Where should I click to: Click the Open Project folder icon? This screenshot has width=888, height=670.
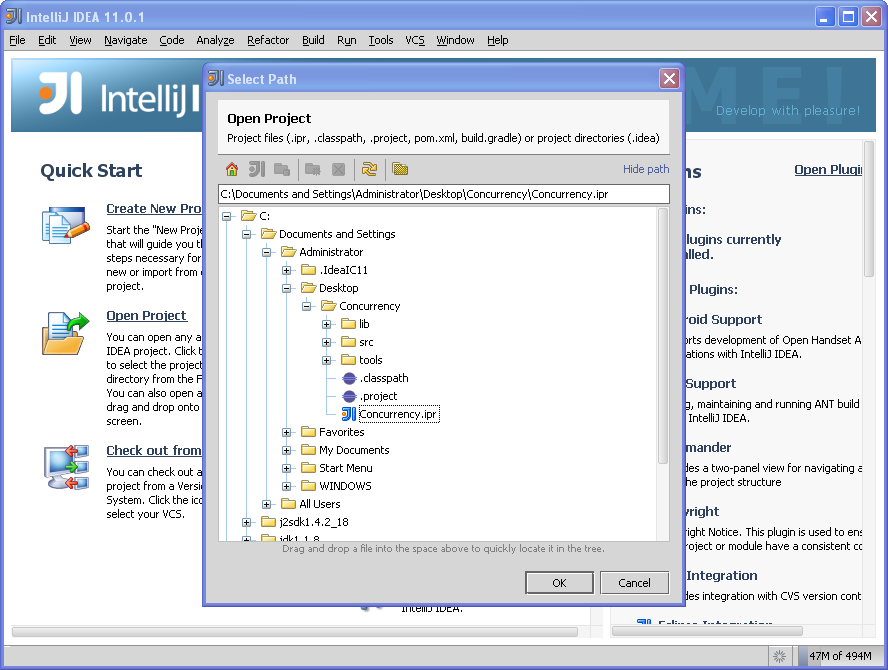pyautogui.click(x=66, y=334)
